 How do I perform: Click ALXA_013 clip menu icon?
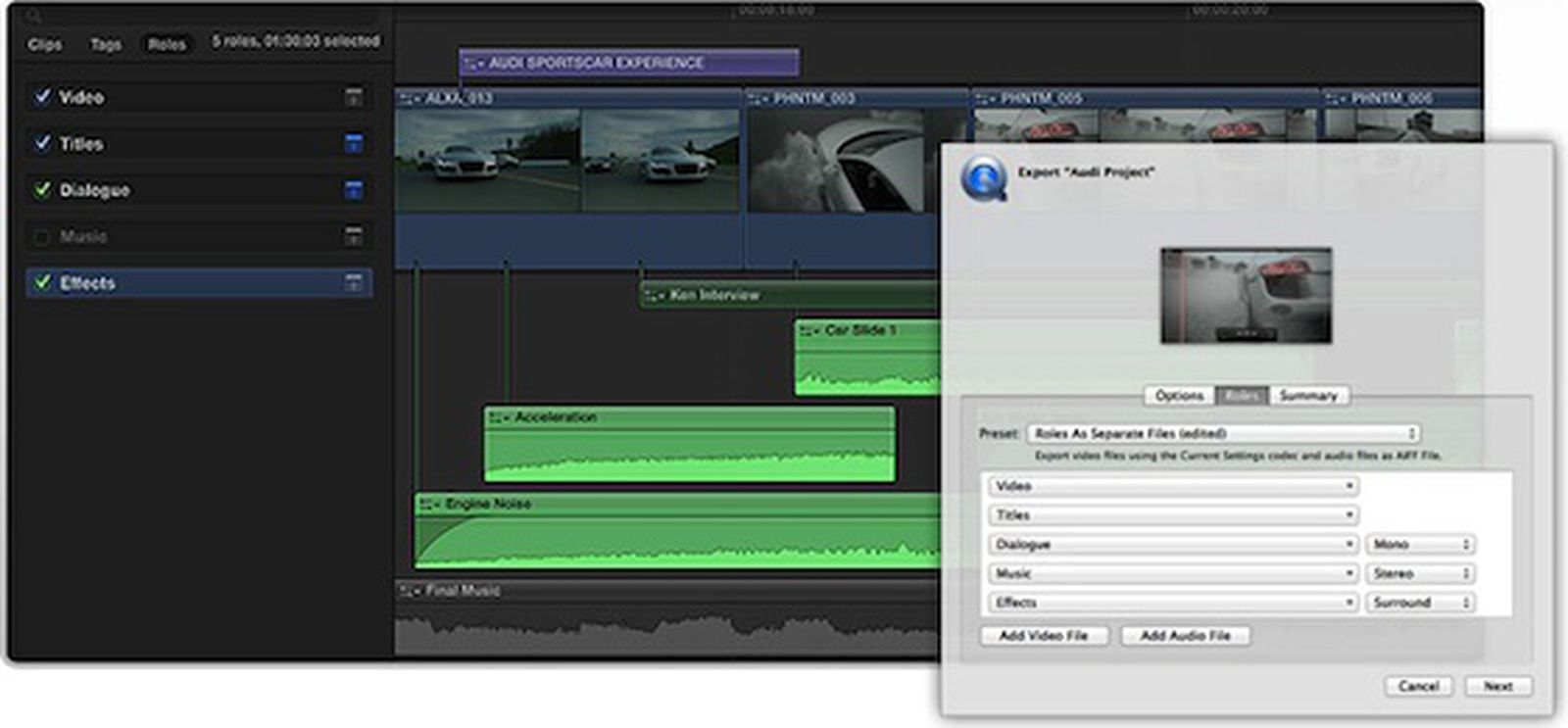click(x=410, y=98)
